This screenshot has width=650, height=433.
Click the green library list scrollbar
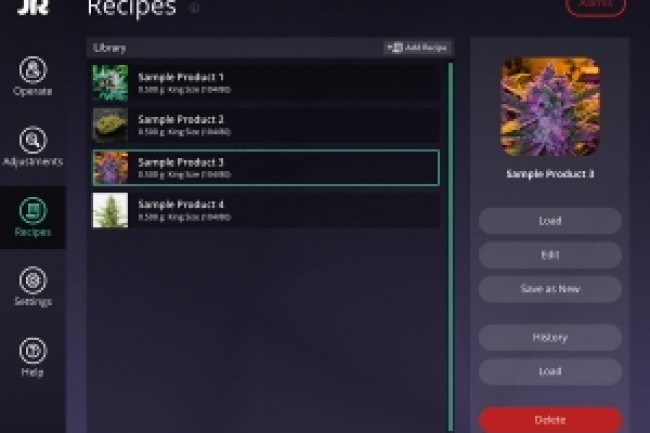tap(451, 247)
